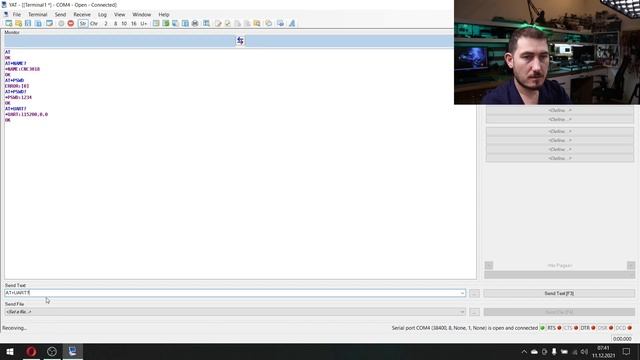The image size is (640, 360).
Task: Click the fourth blue save-as toolbar icon
Action: [38, 23]
